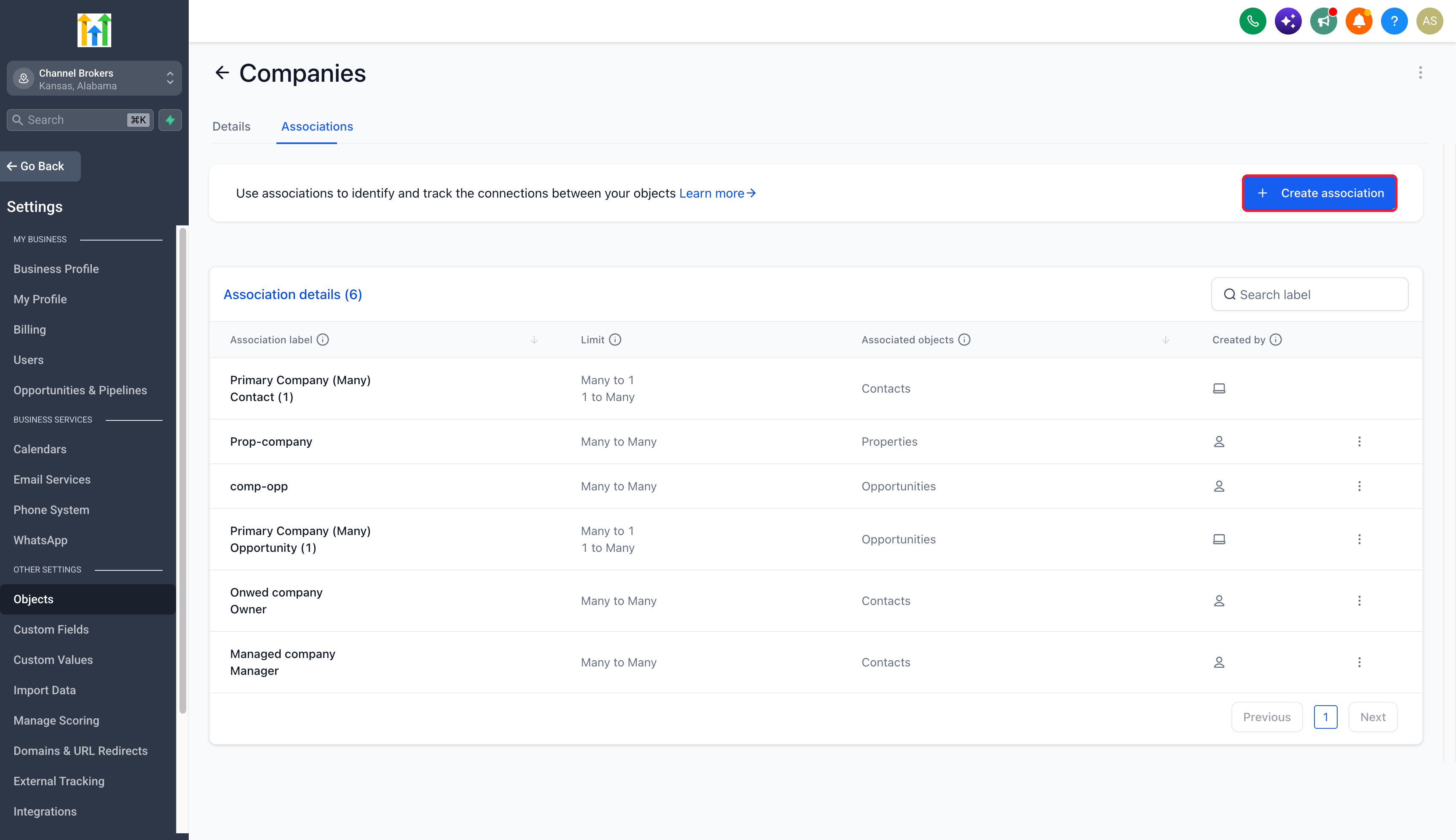
Task: Click the Go Back button
Action: coord(40,166)
